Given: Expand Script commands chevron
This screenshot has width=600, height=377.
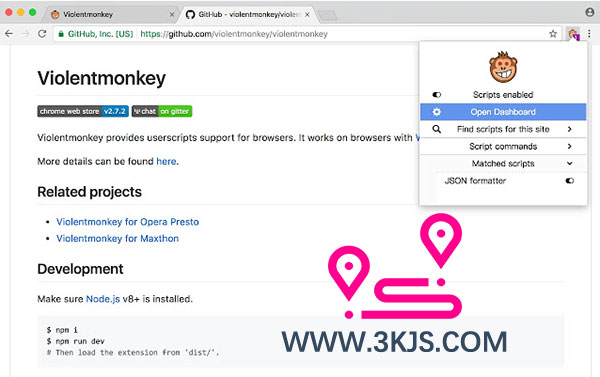Looking at the screenshot, I should [569, 146].
